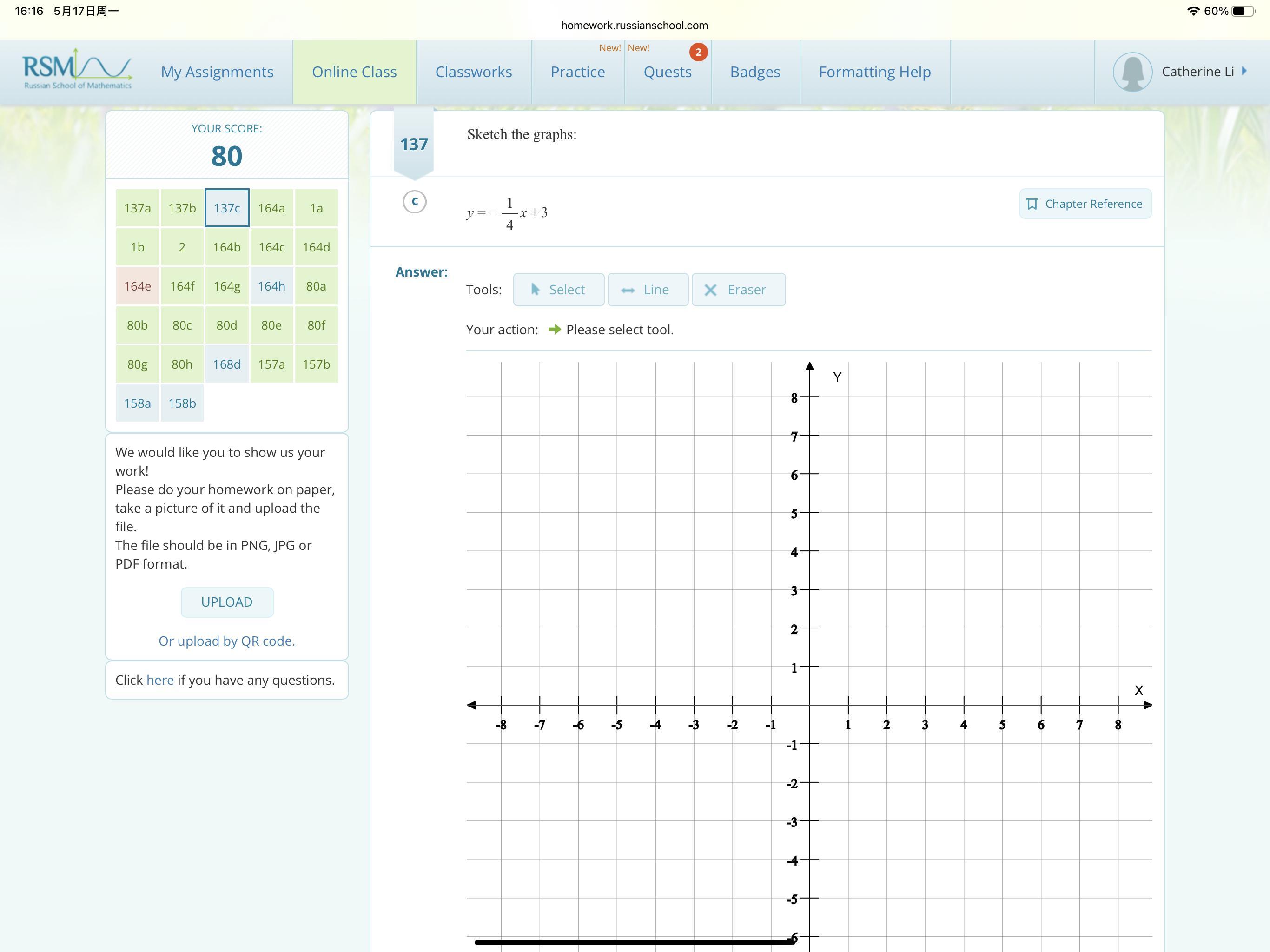Open the My Assignments tab
1270x952 pixels.
[x=217, y=72]
